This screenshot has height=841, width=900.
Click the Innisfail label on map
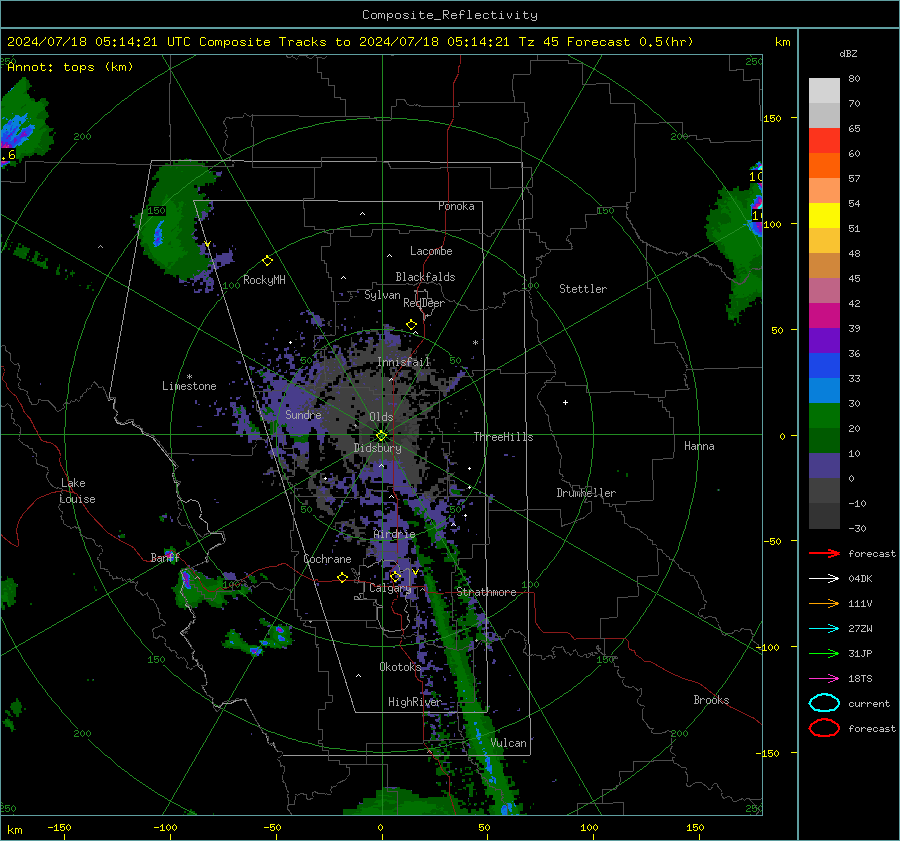[404, 362]
